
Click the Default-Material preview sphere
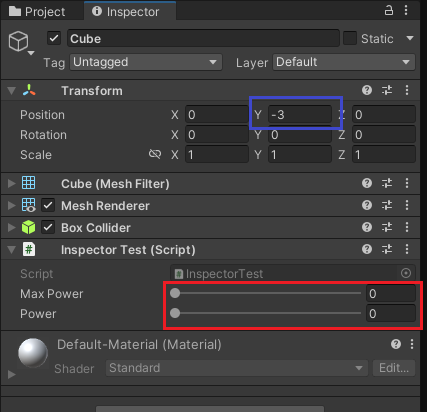pyautogui.click(x=33, y=353)
